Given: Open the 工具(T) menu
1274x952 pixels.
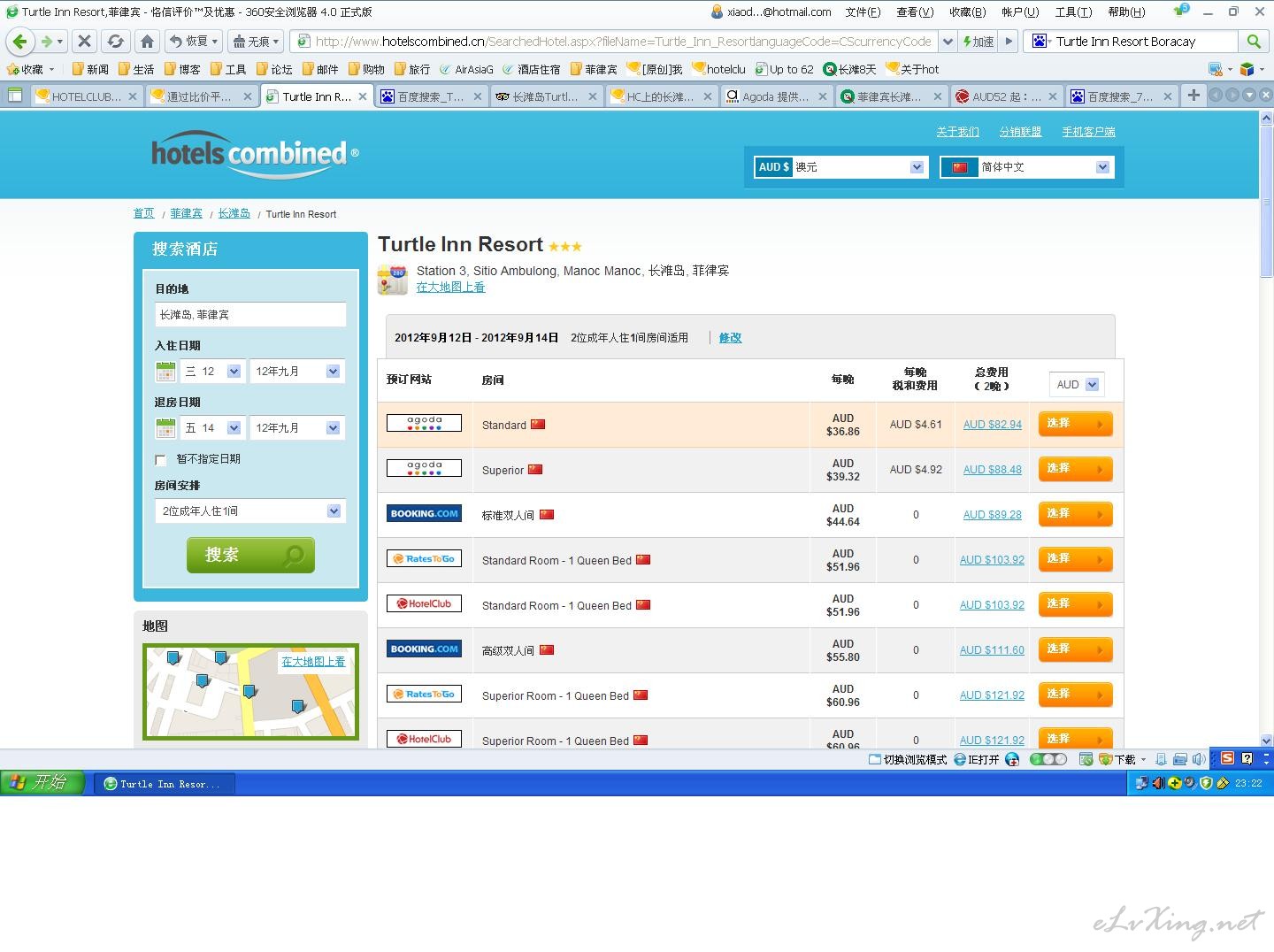Looking at the screenshot, I should coord(1073,12).
